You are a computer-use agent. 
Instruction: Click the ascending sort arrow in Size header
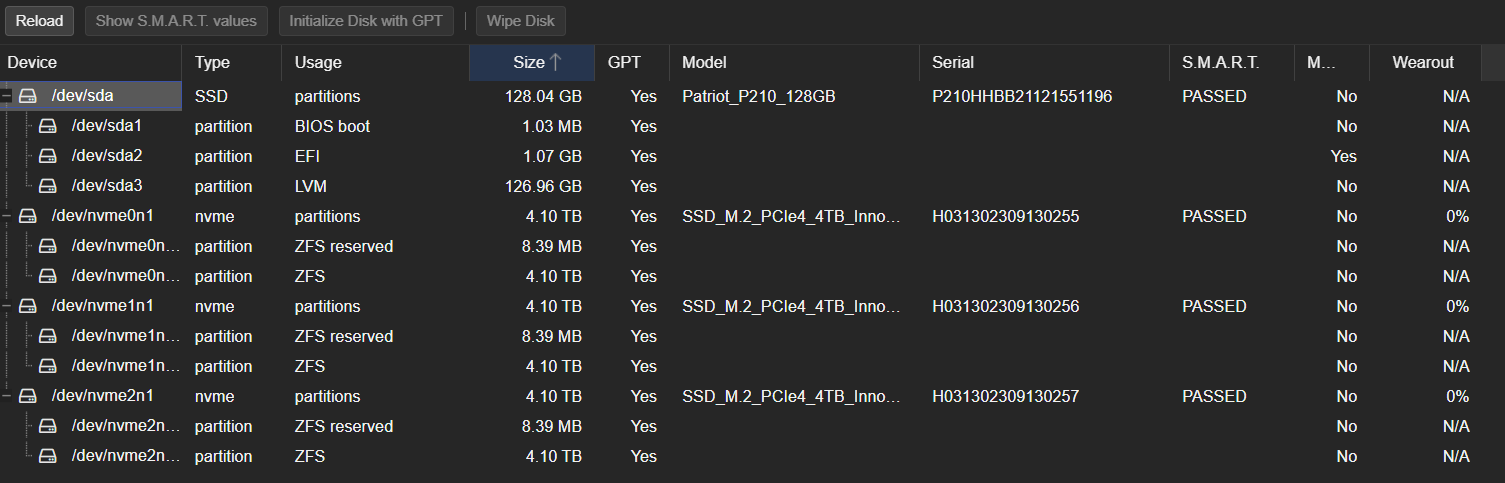coord(556,62)
